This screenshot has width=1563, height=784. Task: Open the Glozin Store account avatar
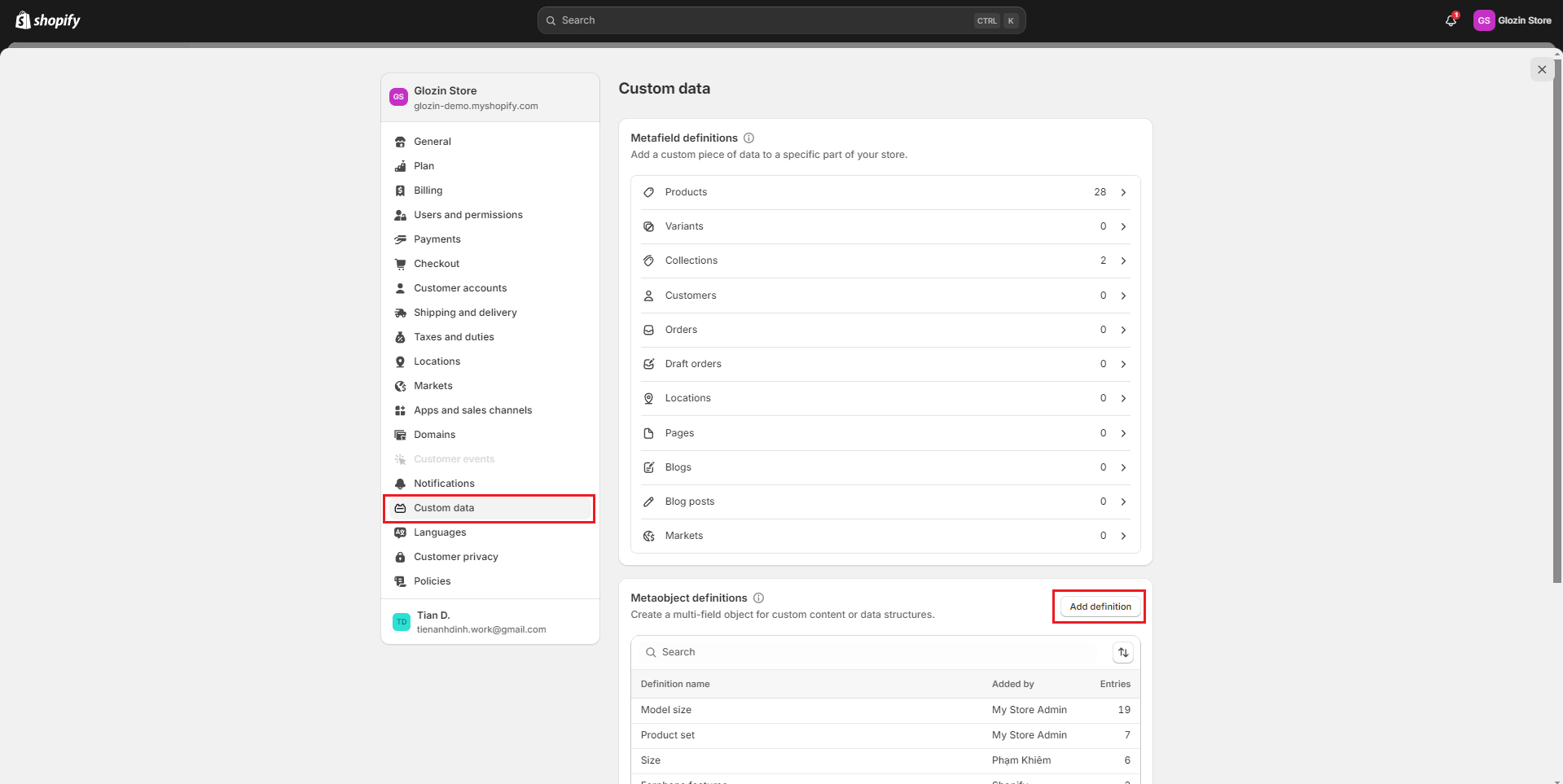pyautogui.click(x=1483, y=20)
